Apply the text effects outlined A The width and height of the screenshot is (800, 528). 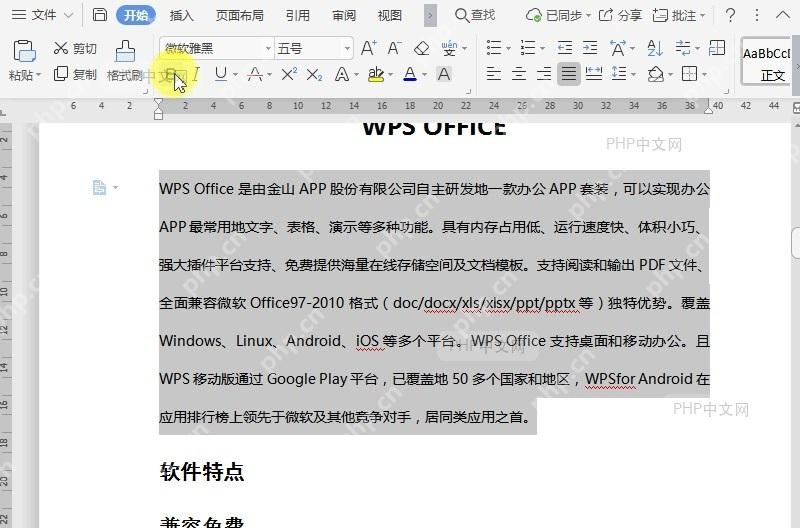[341, 74]
